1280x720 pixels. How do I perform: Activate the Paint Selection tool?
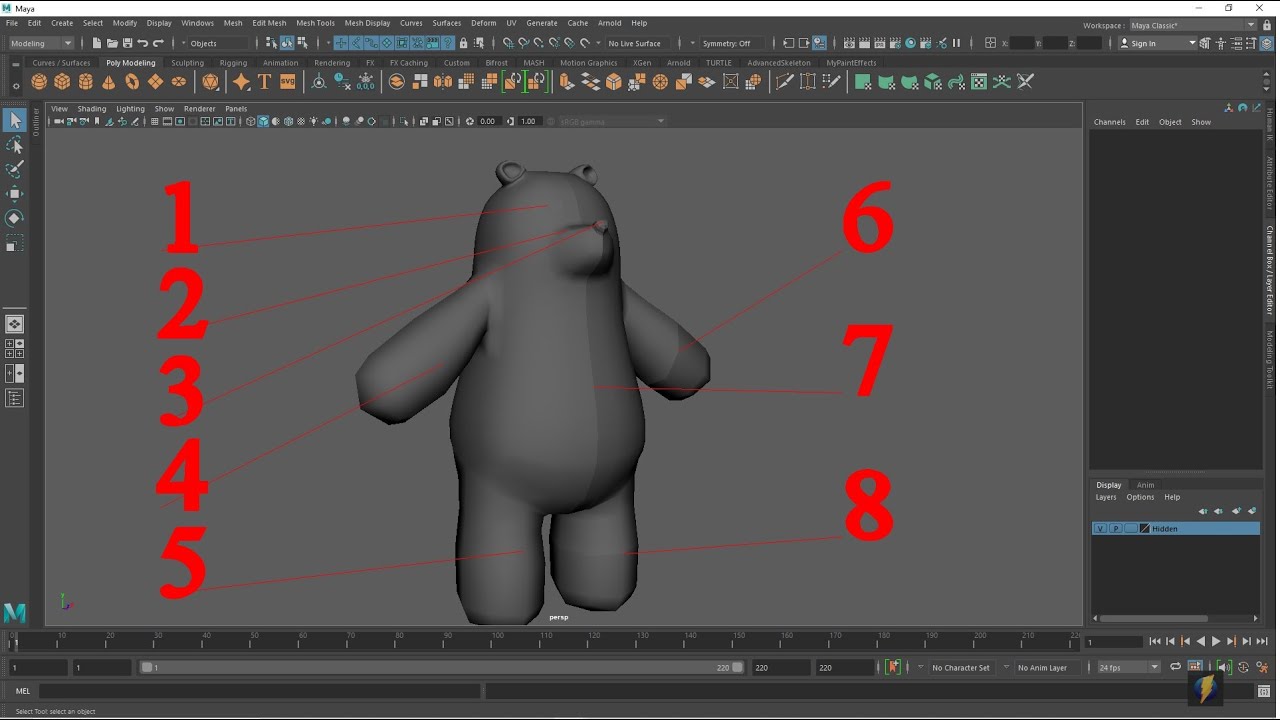(14, 170)
